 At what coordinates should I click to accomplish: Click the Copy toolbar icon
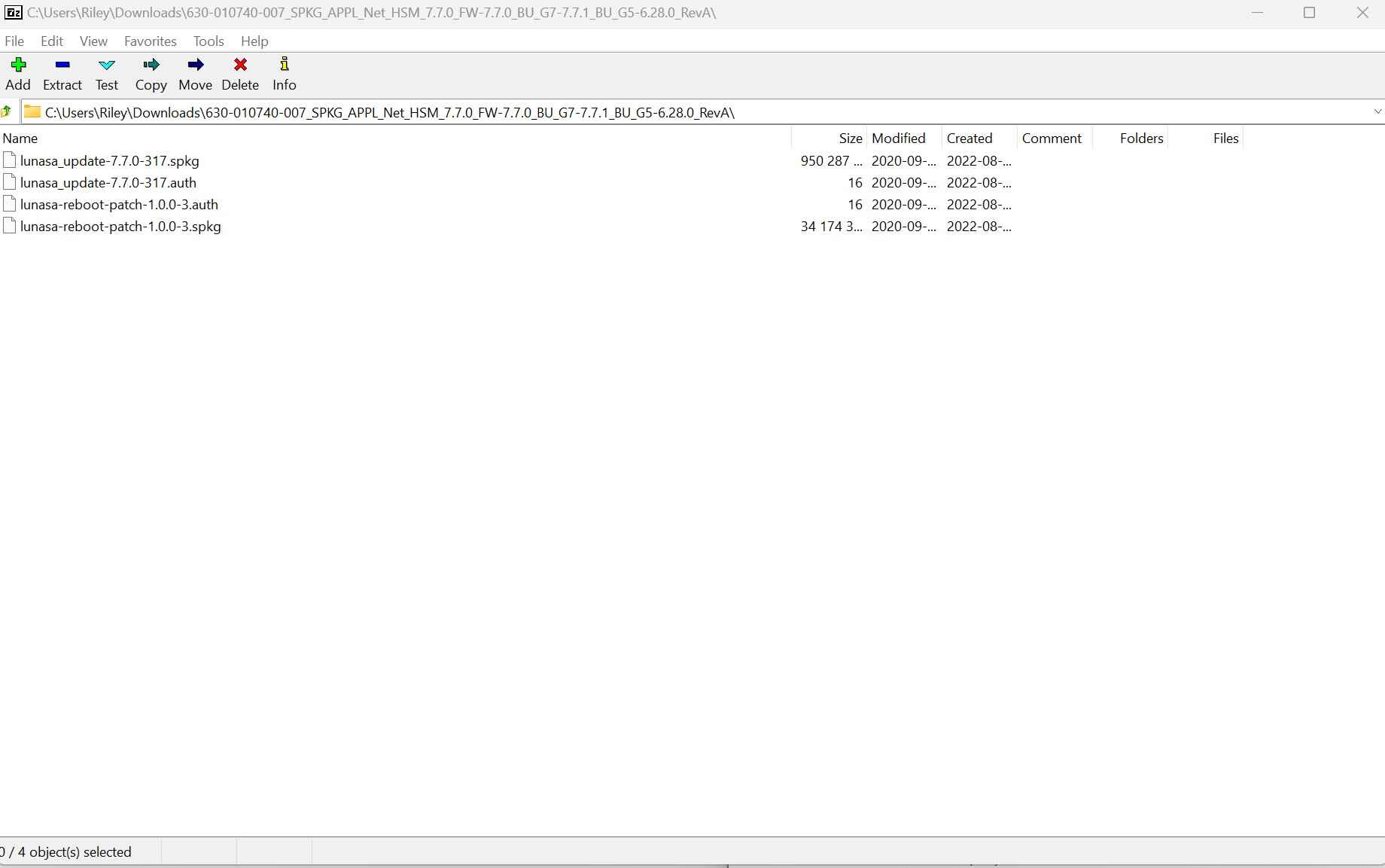click(151, 65)
